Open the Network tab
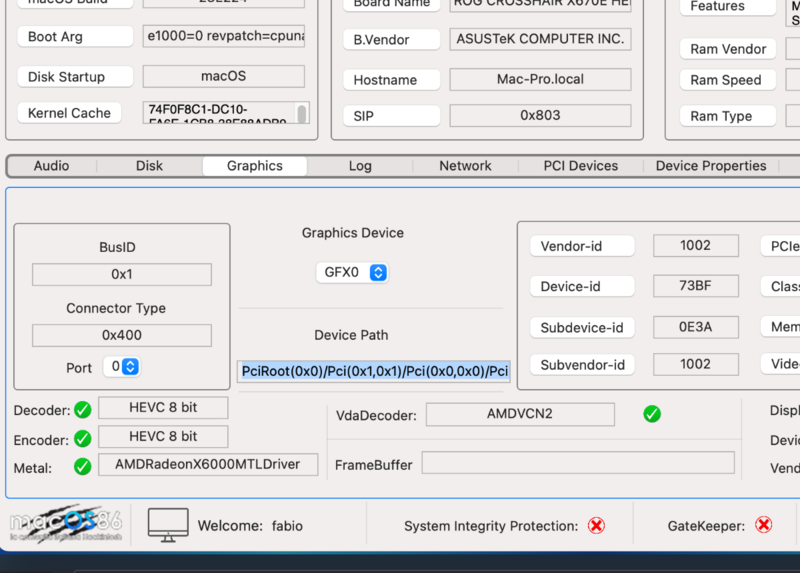Image resolution: width=800 pixels, height=573 pixels. [x=465, y=166]
